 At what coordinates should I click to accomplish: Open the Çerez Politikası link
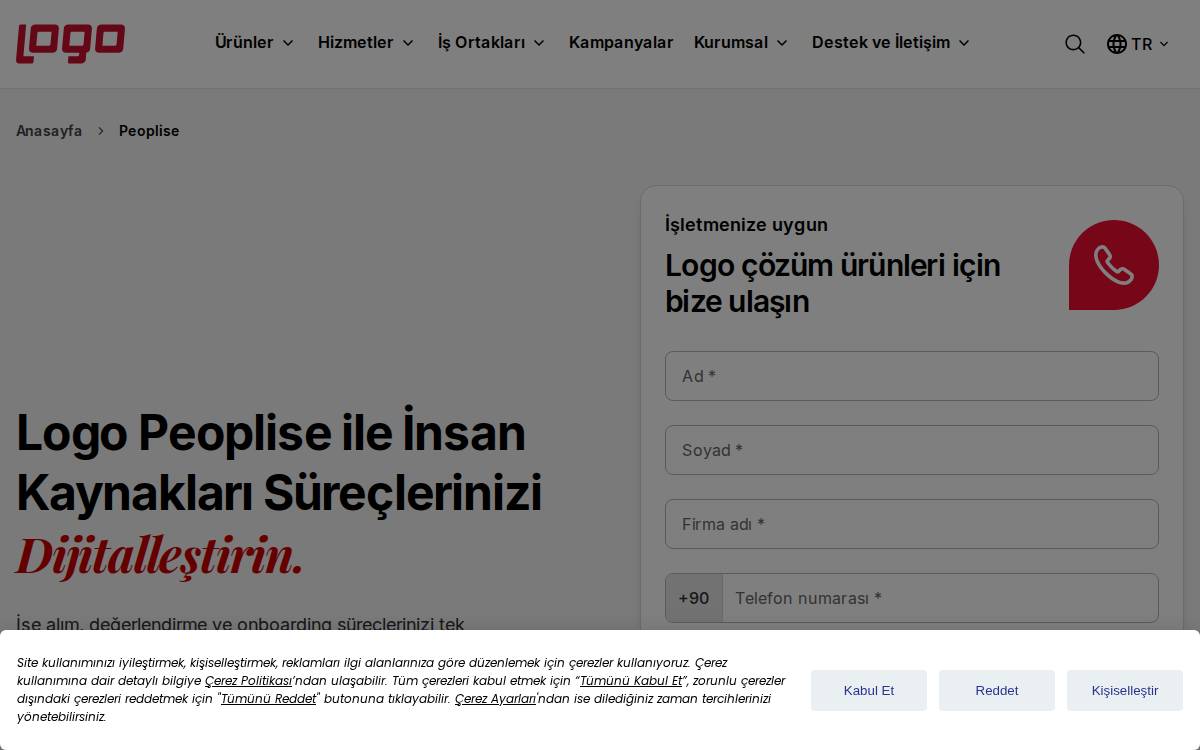point(248,681)
